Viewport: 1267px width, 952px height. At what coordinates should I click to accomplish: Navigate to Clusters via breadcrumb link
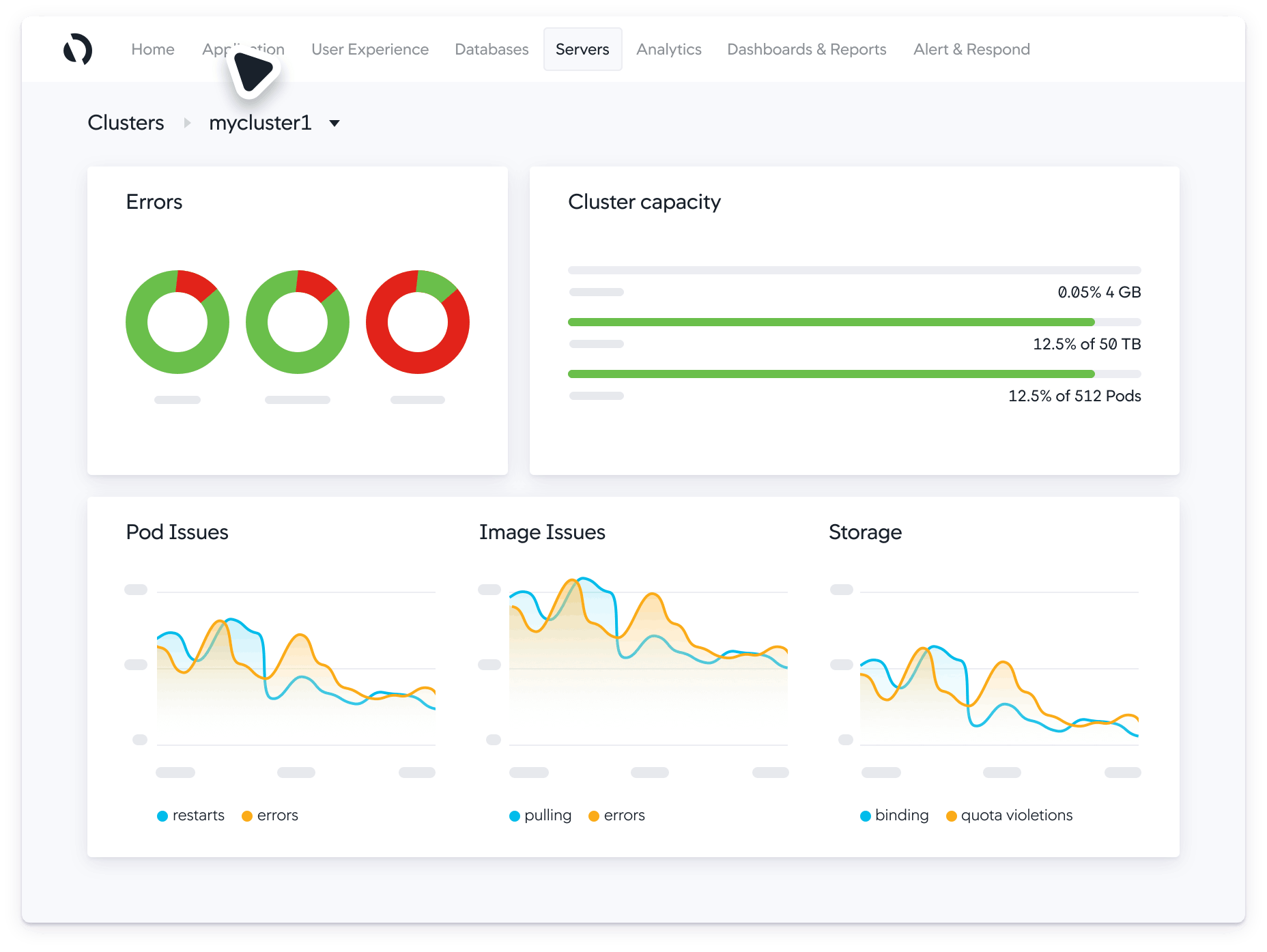click(x=126, y=123)
